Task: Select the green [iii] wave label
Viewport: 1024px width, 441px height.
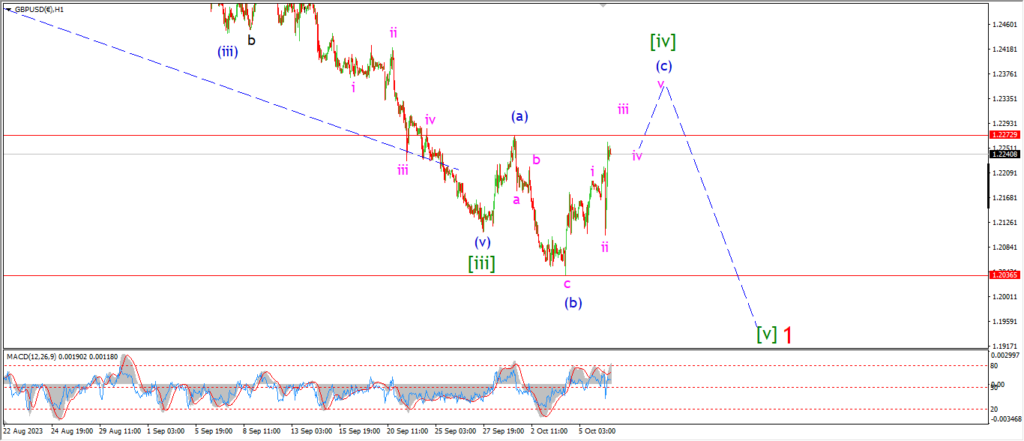Action: [481, 263]
